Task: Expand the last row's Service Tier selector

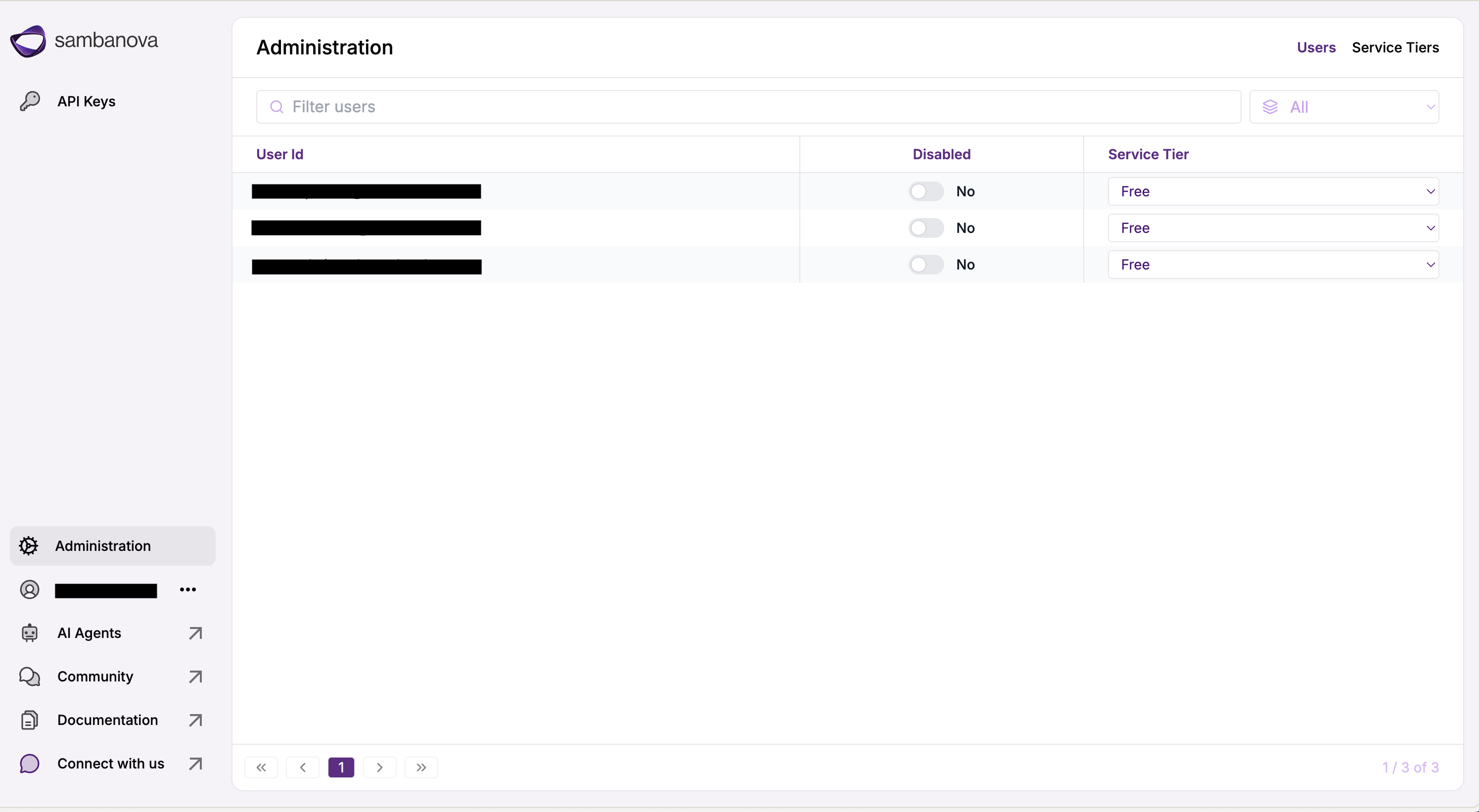Action: (x=1273, y=265)
